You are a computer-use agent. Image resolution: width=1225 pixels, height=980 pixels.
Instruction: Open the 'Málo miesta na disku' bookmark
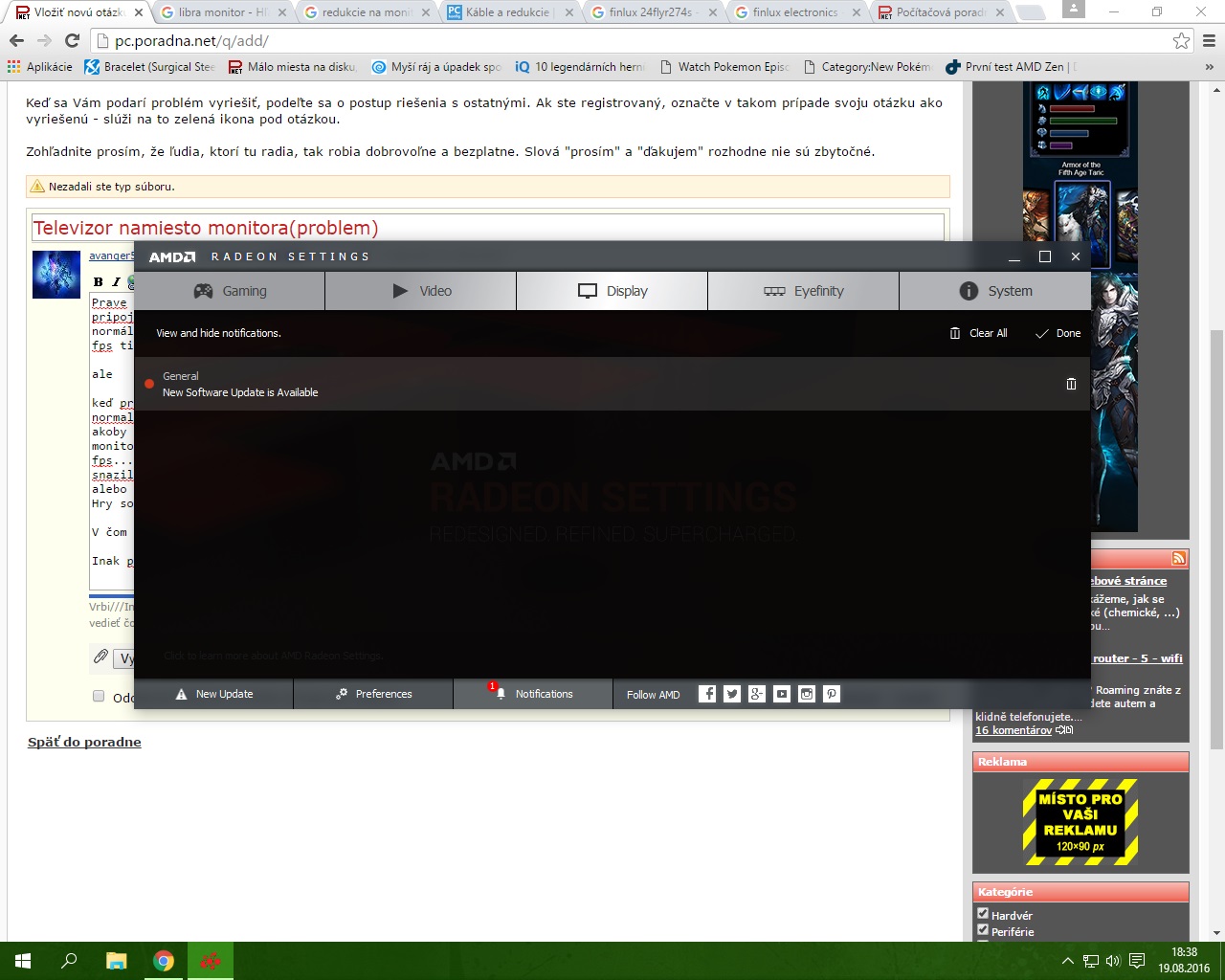(x=292, y=67)
